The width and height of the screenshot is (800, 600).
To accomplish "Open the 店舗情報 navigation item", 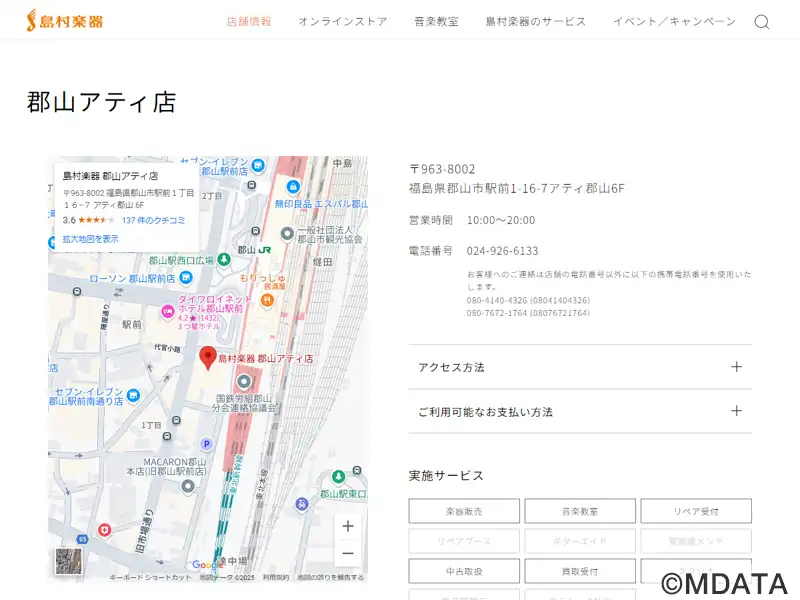I will [x=249, y=21].
